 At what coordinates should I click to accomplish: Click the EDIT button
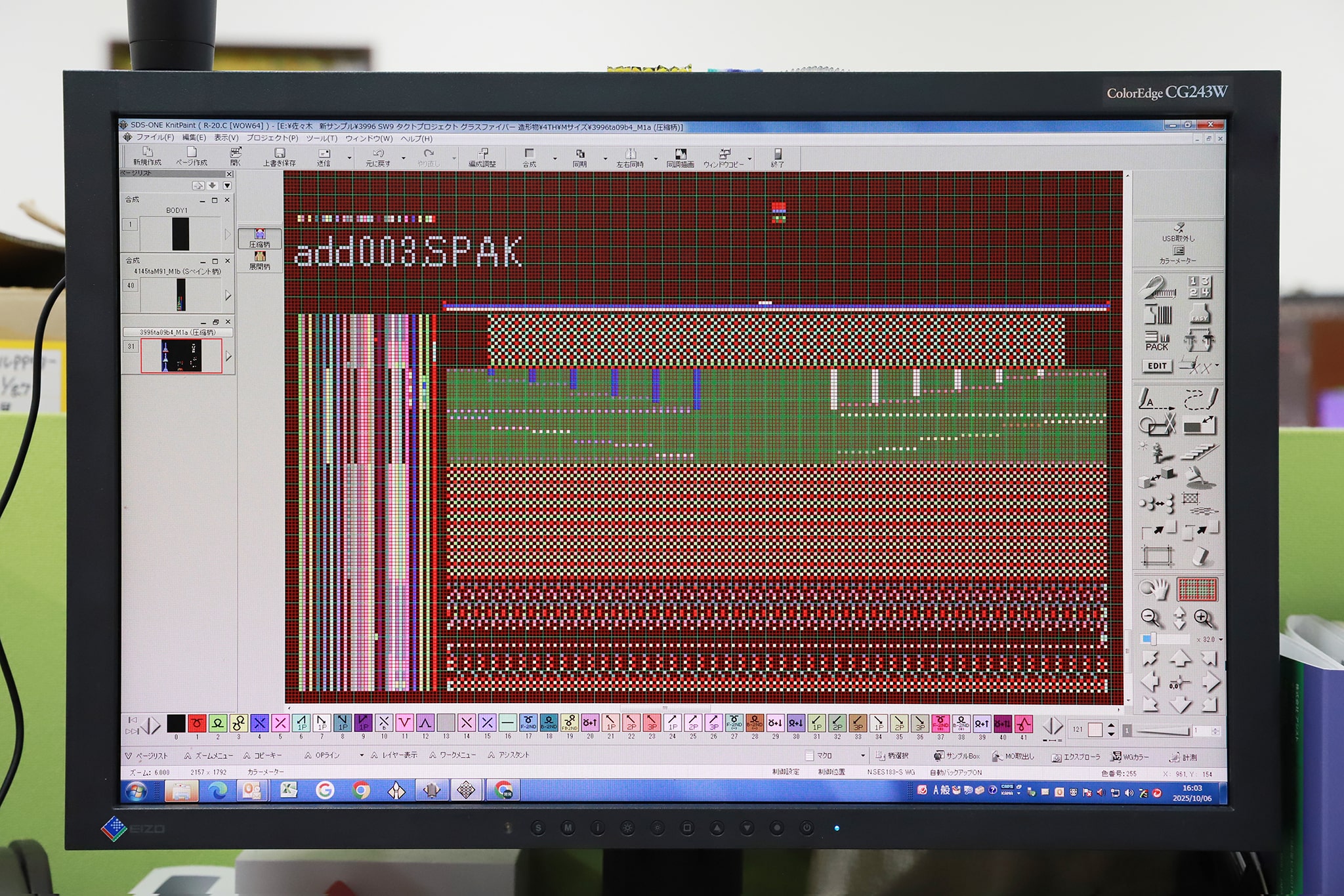tap(1156, 366)
